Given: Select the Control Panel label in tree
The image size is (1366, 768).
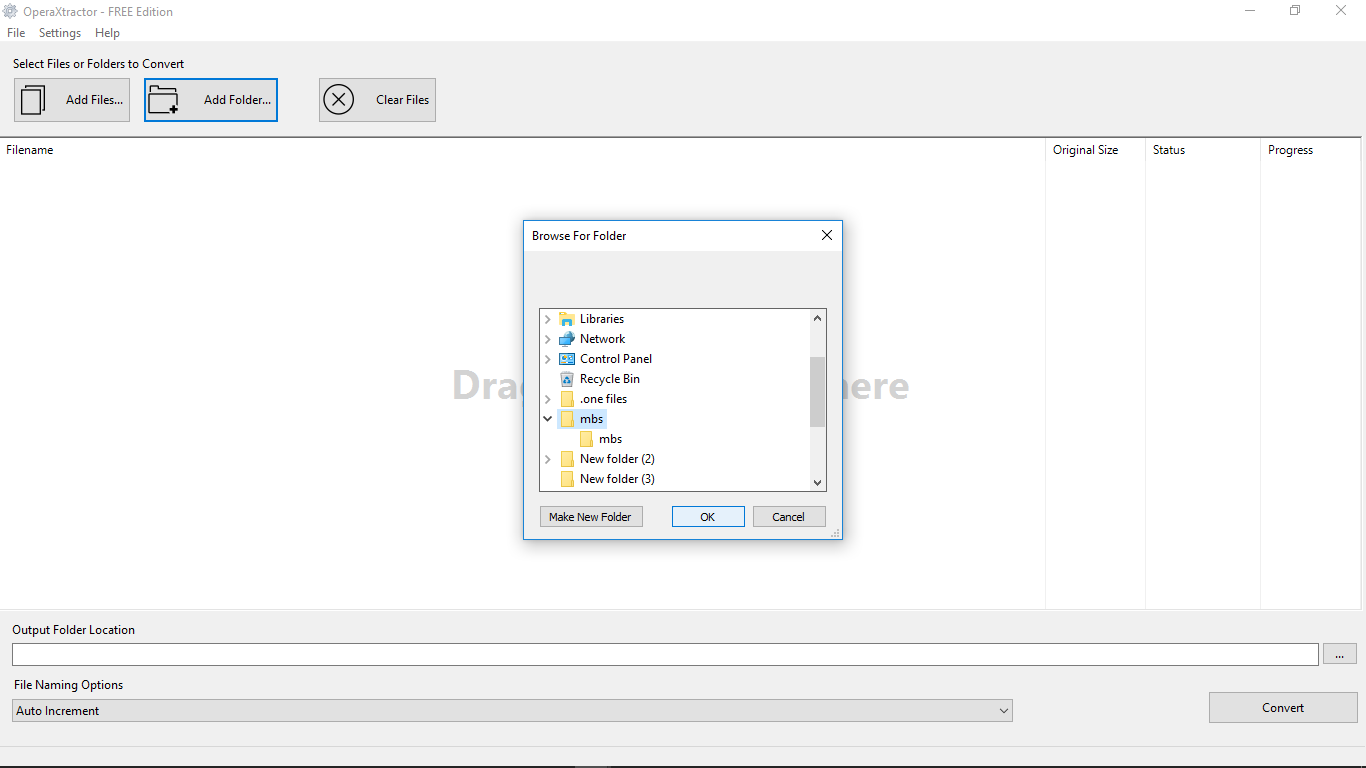Looking at the screenshot, I should 616,359.
